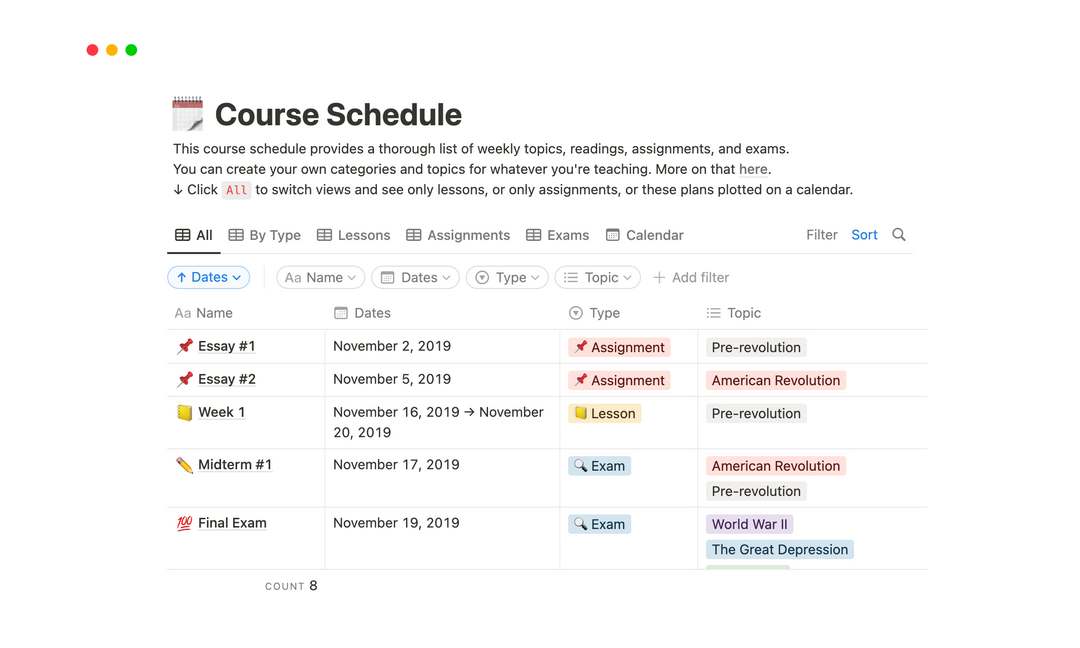This screenshot has height=648, width=1080.
Task: Click the bulleted list icon beside Topic header
Action: coord(712,312)
